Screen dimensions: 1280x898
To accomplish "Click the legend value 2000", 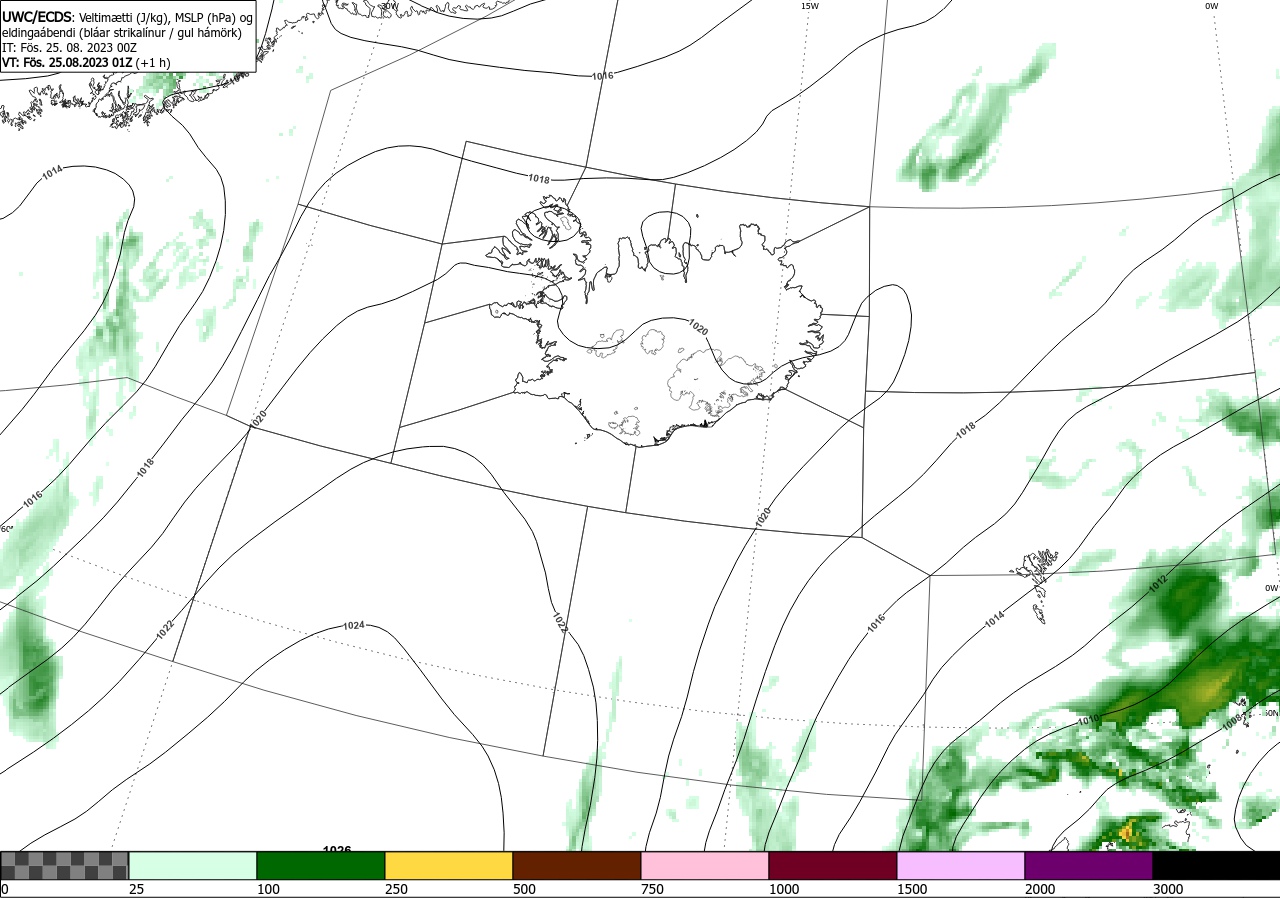I will point(1041,889).
